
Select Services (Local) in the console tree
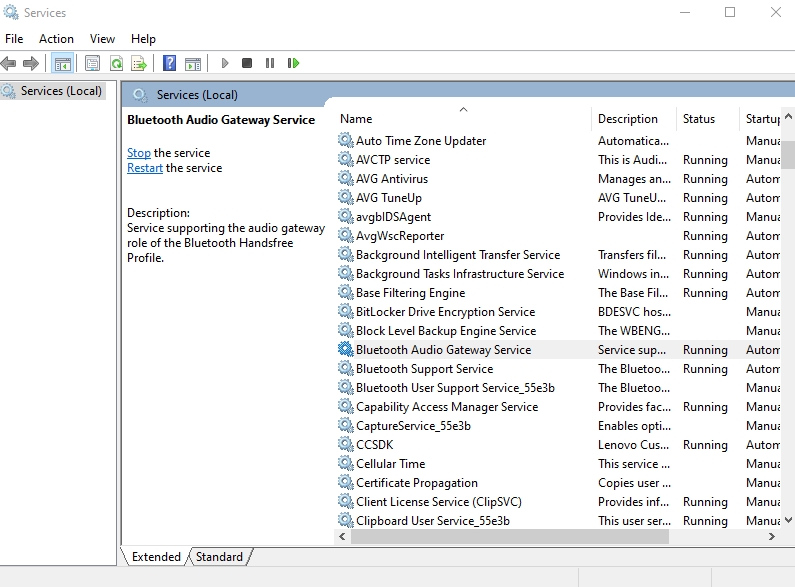point(61,91)
